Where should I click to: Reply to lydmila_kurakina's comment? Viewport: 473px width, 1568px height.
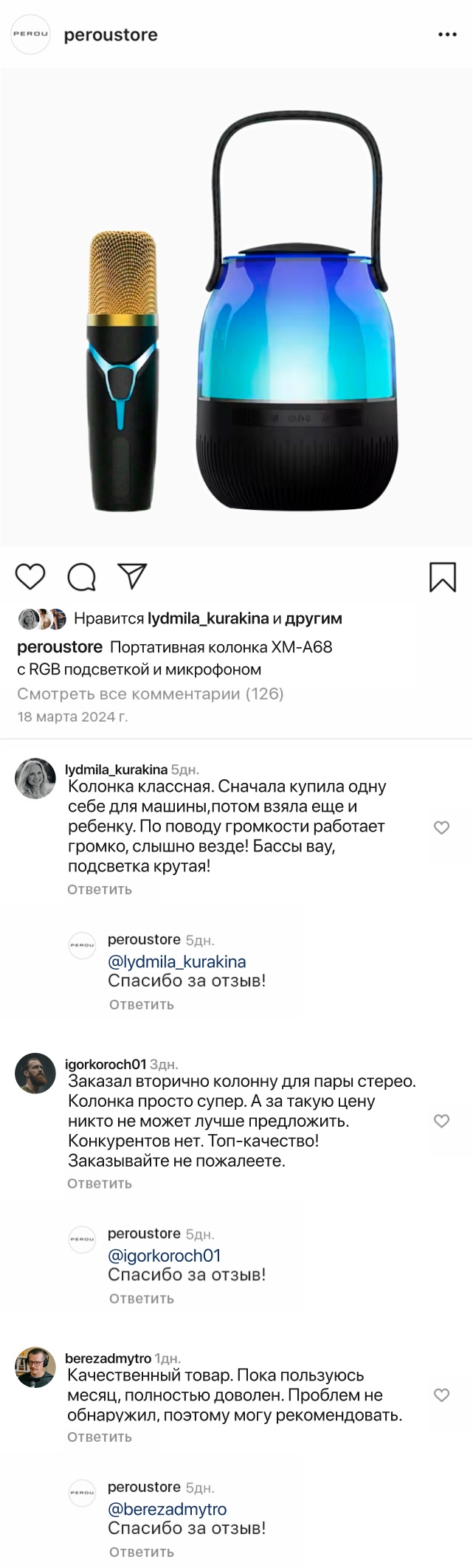tap(100, 889)
